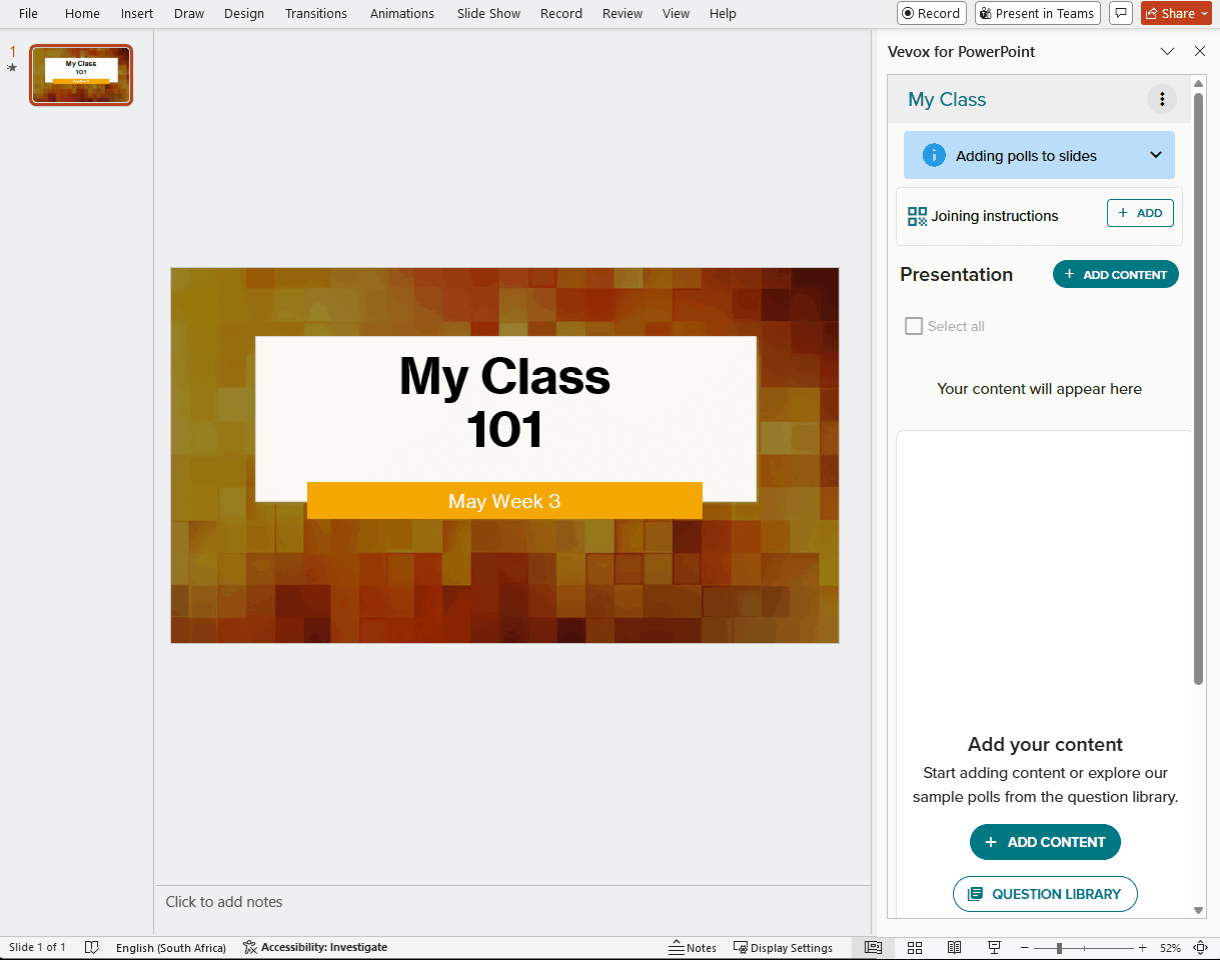Viewport: 1220px width, 960px height.
Task: Click the slide 1 transition star icon
Action: click(12, 68)
